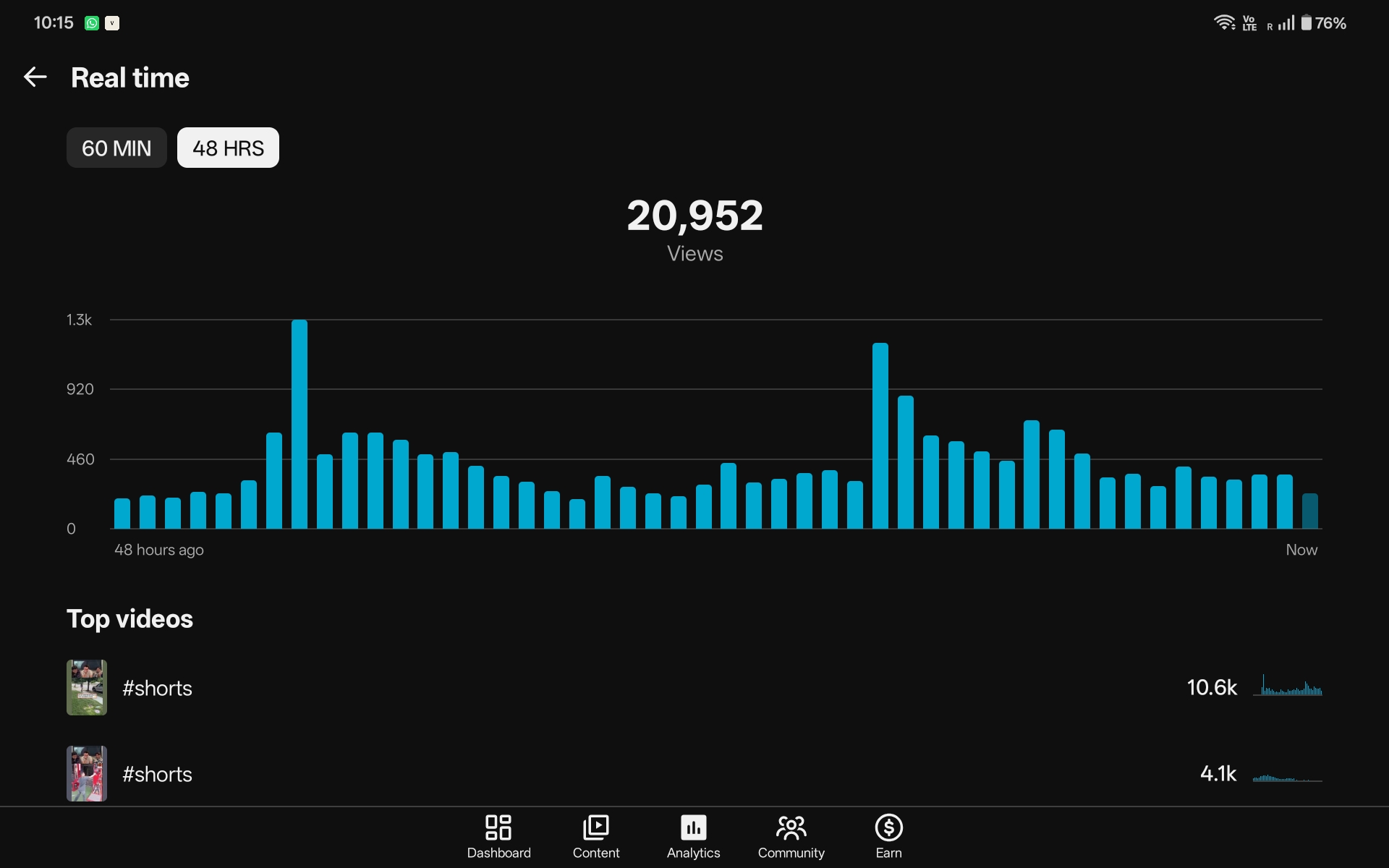Open the Content icon in bottom navigation
Viewport: 1389px width, 868px height.
(596, 827)
